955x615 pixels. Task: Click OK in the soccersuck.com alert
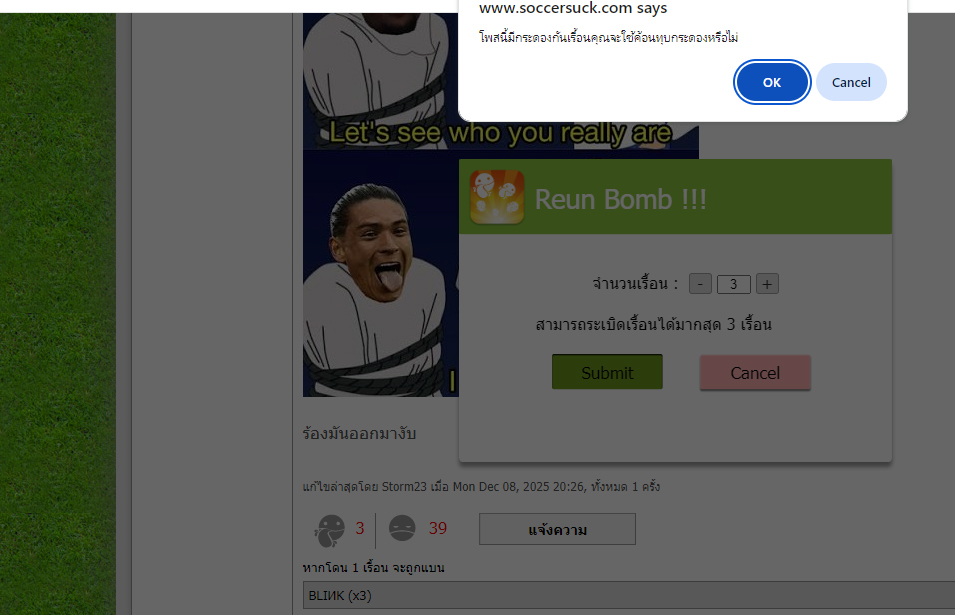coord(771,82)
